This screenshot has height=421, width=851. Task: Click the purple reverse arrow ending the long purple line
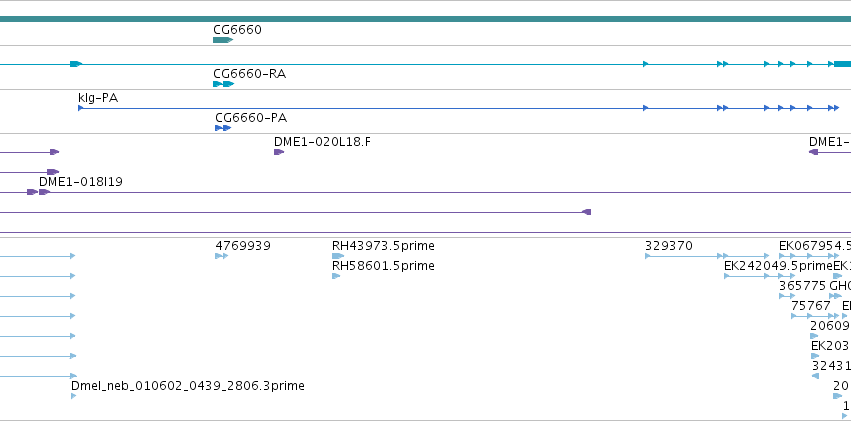[586, 212]
